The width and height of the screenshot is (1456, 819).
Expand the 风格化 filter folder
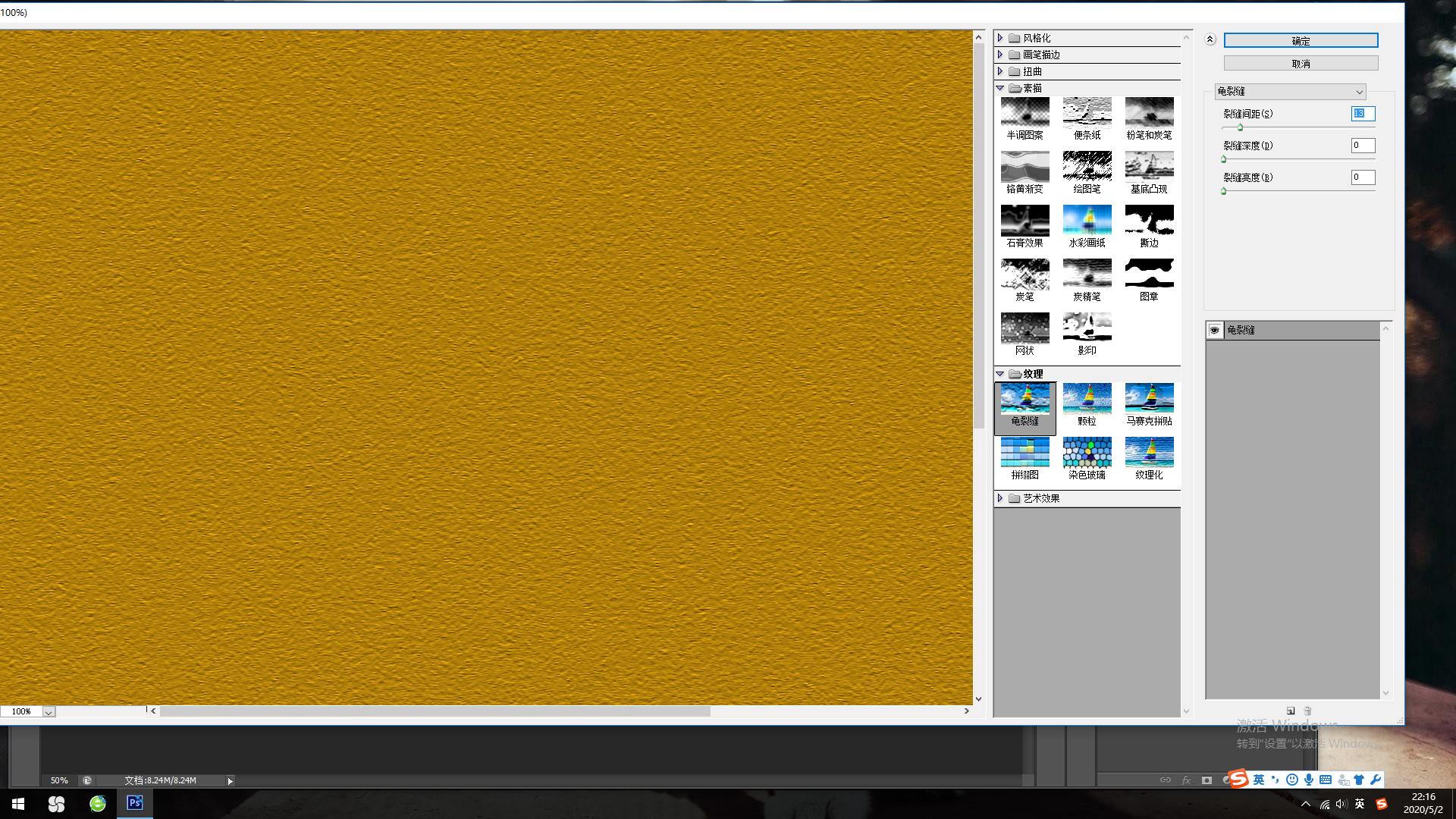[1000, 37]
